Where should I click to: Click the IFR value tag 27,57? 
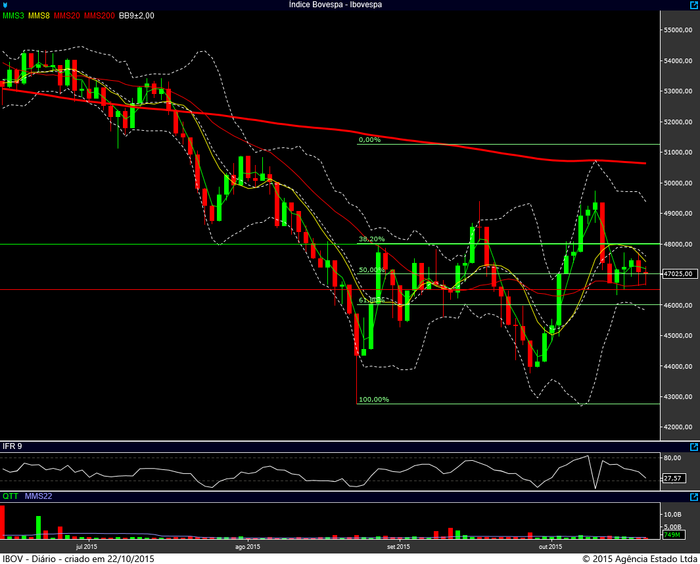click(x=673, y=478)
